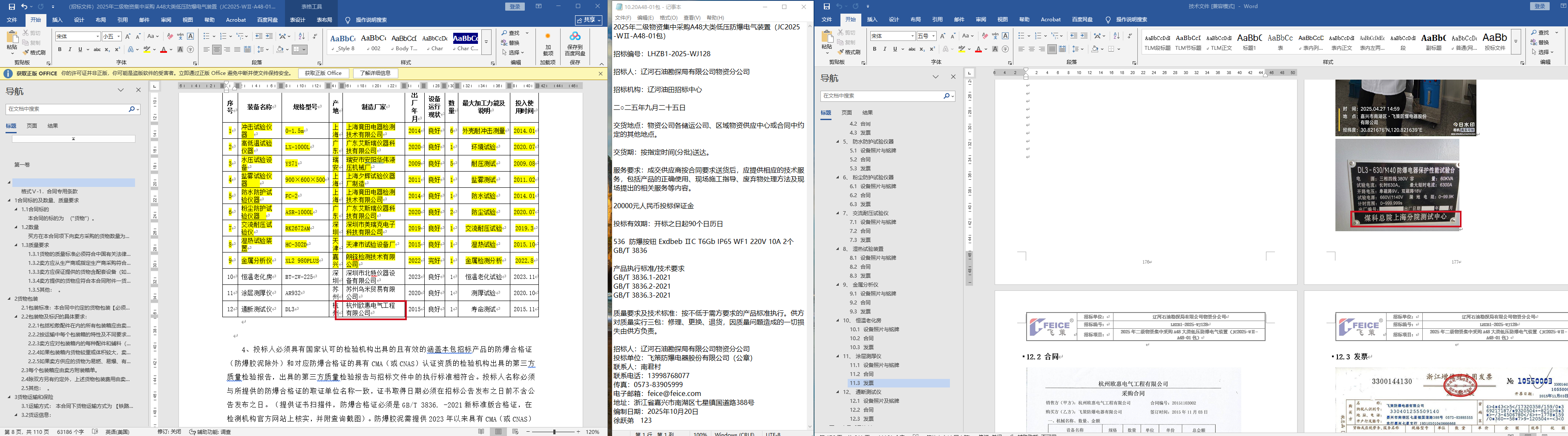Viewport: 1568px width, 436px height.
Task: Open the 查看(V) menu in Notepad
Action: click(692, 17)
